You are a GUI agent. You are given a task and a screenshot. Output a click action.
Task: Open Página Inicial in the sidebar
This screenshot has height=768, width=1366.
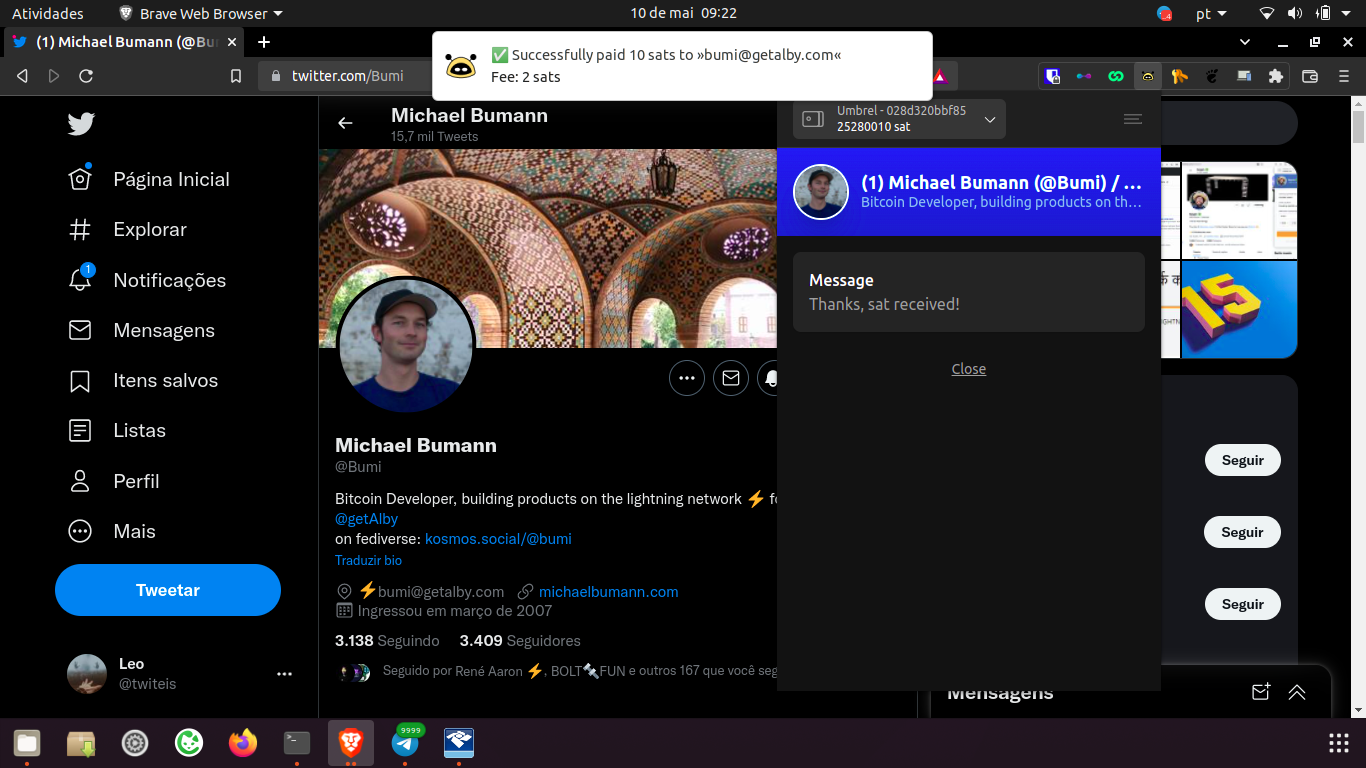click(149, 179)
